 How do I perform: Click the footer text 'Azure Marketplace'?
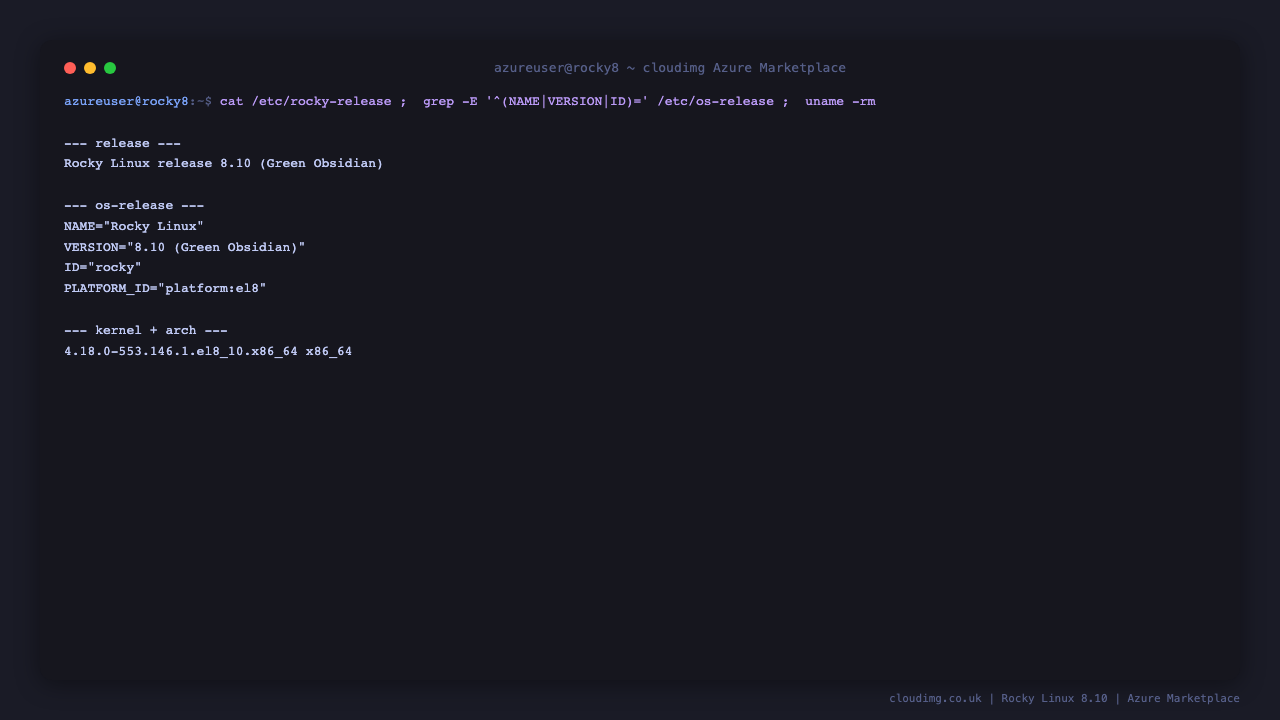tap(1183, 698)
